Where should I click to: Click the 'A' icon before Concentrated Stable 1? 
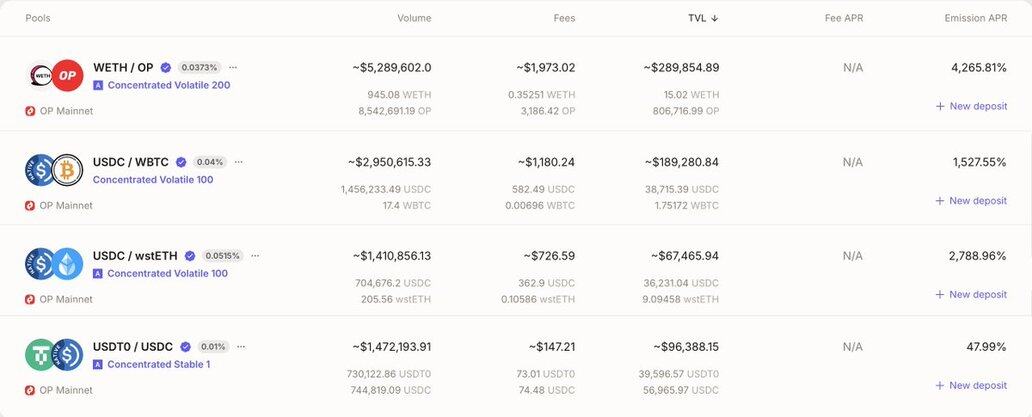click(x=98, y=365)
